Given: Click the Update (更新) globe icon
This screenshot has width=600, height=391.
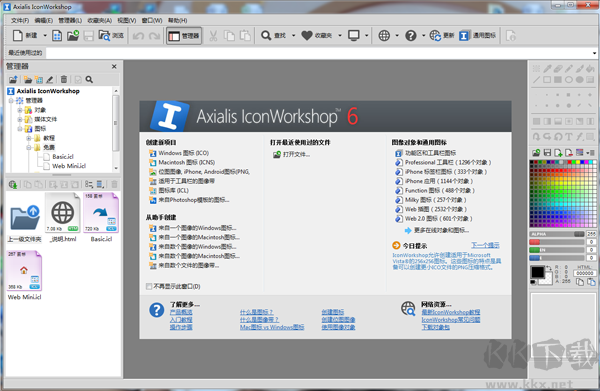Looking at the screenshot, I should pos(435,36).
